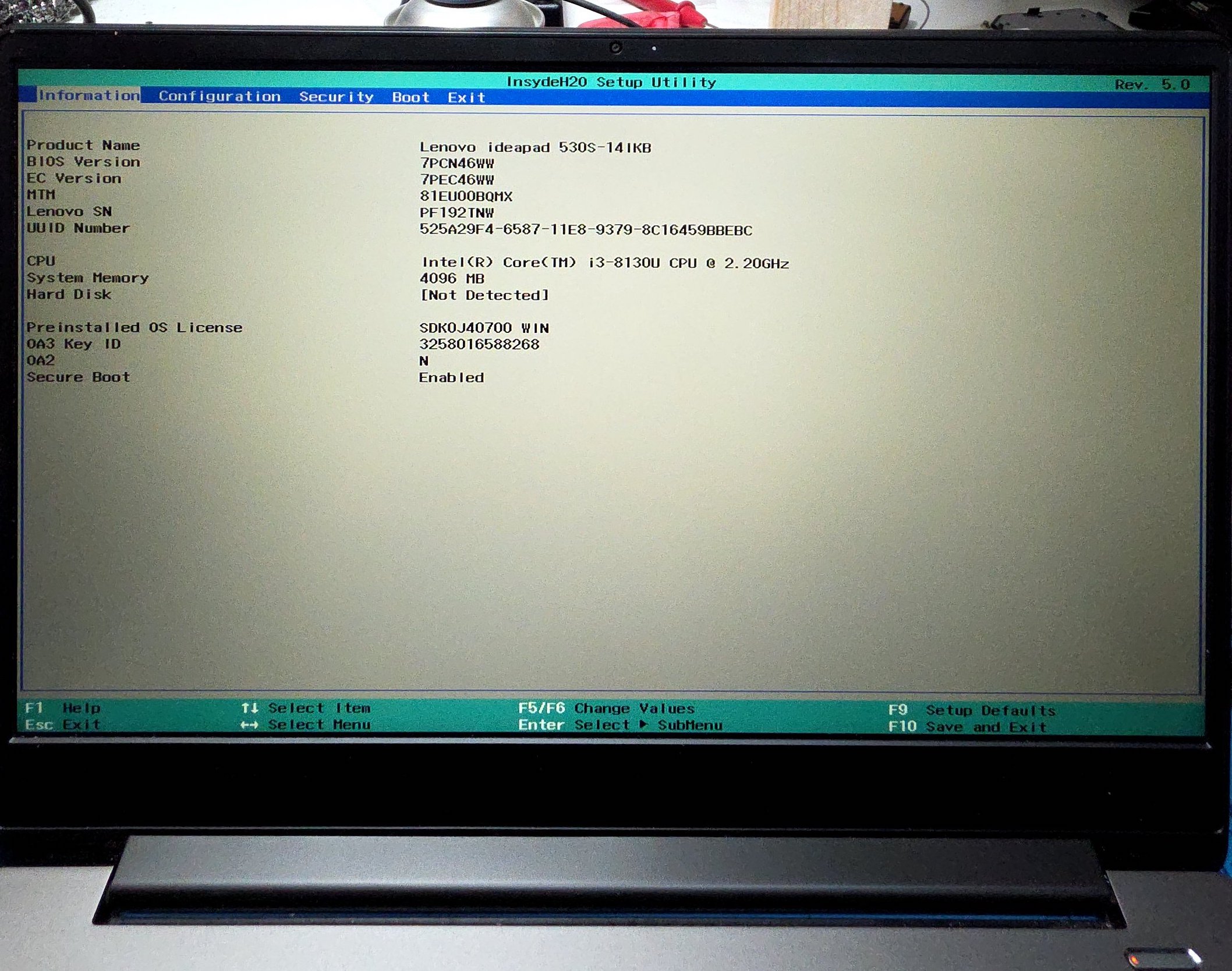
Task: Select the BIOS Version label
Action: pyautogui.click(x=83, y=162)
